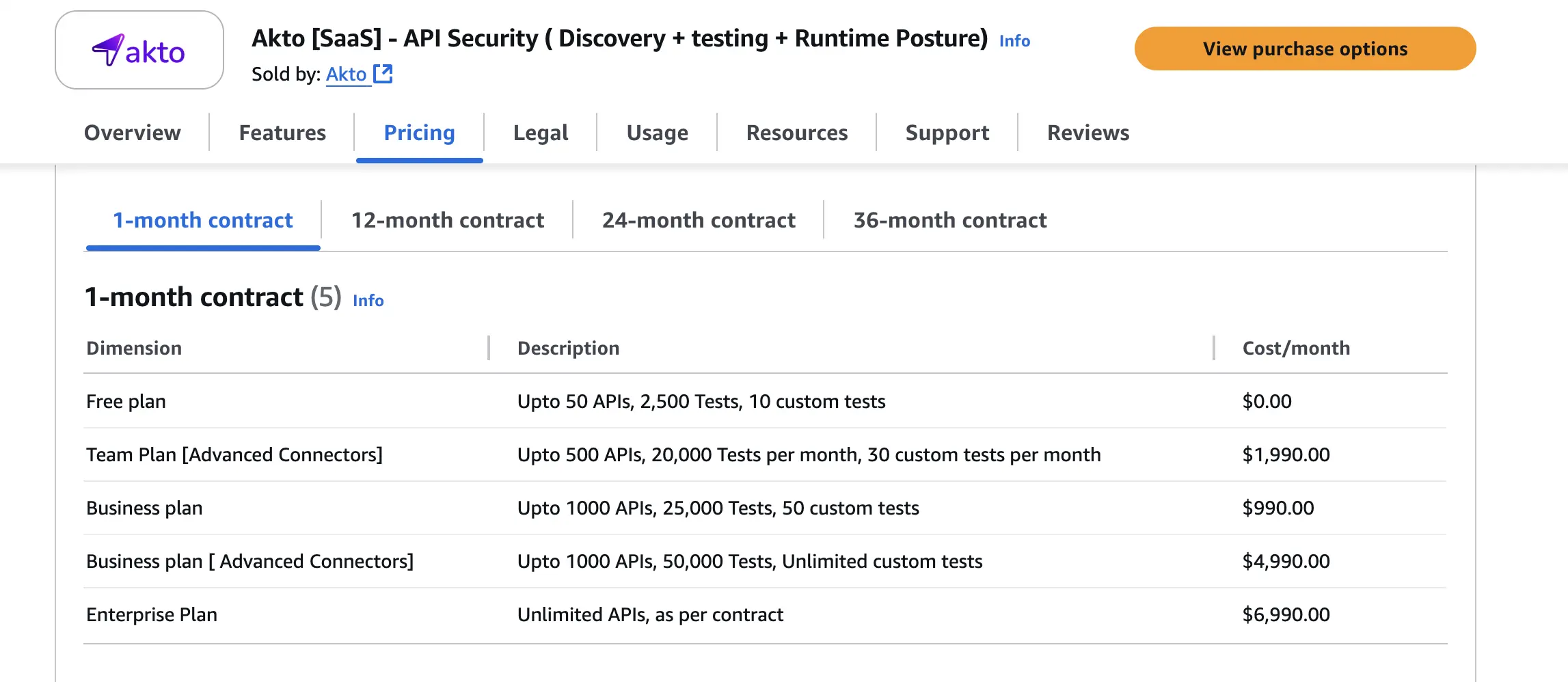1568x682 pixels.
Task: Click the Cost/month column header
Action: pos(1296,349)
